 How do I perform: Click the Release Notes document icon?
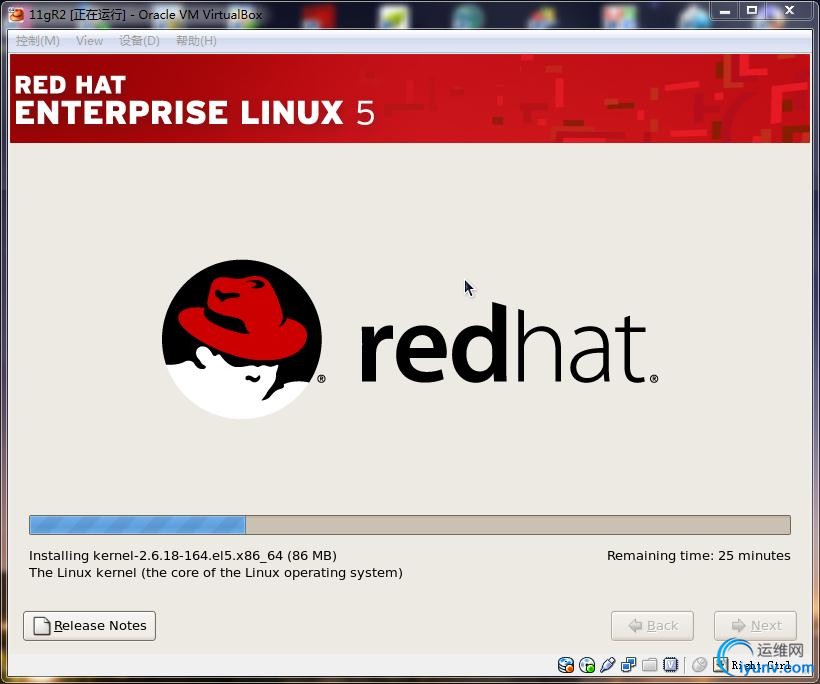42,626
